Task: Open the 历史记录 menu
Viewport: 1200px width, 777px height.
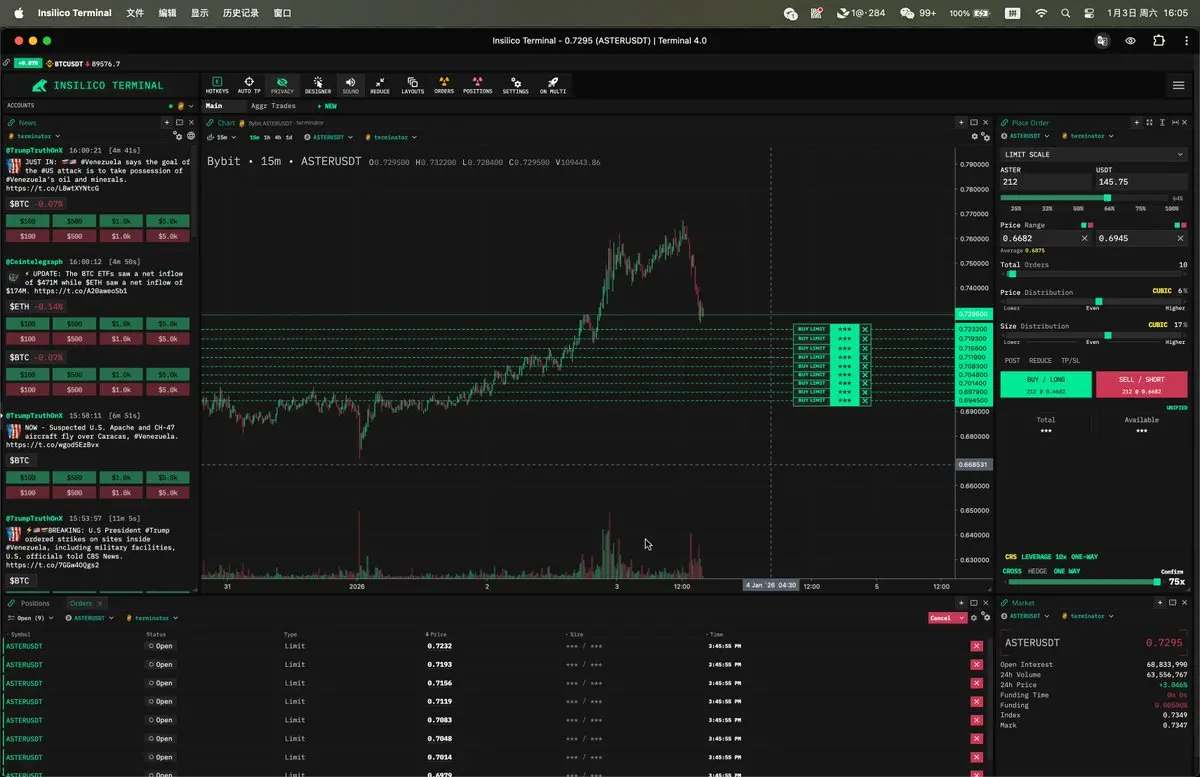Action: [241, 13]
